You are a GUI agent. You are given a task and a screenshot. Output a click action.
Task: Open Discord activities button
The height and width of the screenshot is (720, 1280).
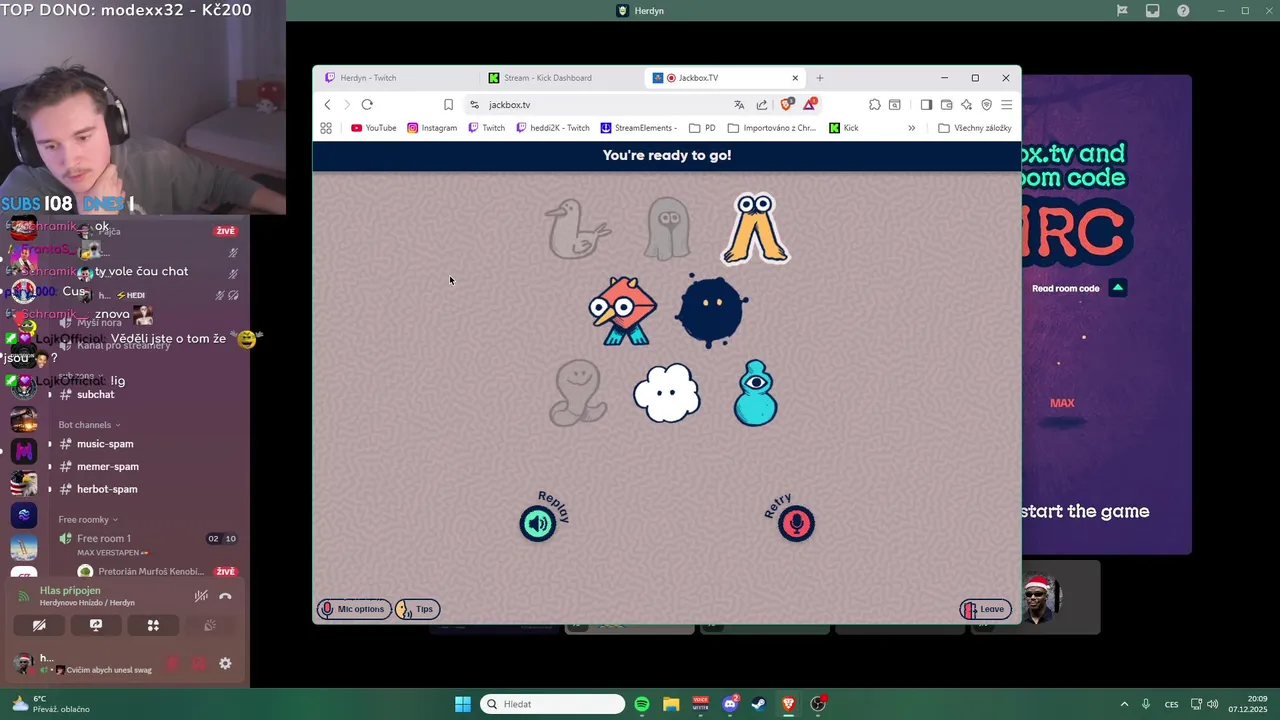click(153, 625)
